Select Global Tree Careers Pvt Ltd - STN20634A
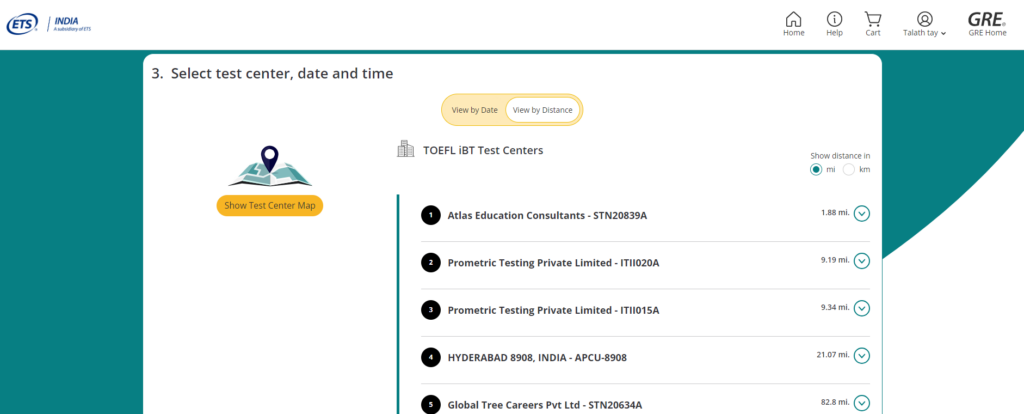The width and height of the screenshot is (1024, 414). (545, 406)
